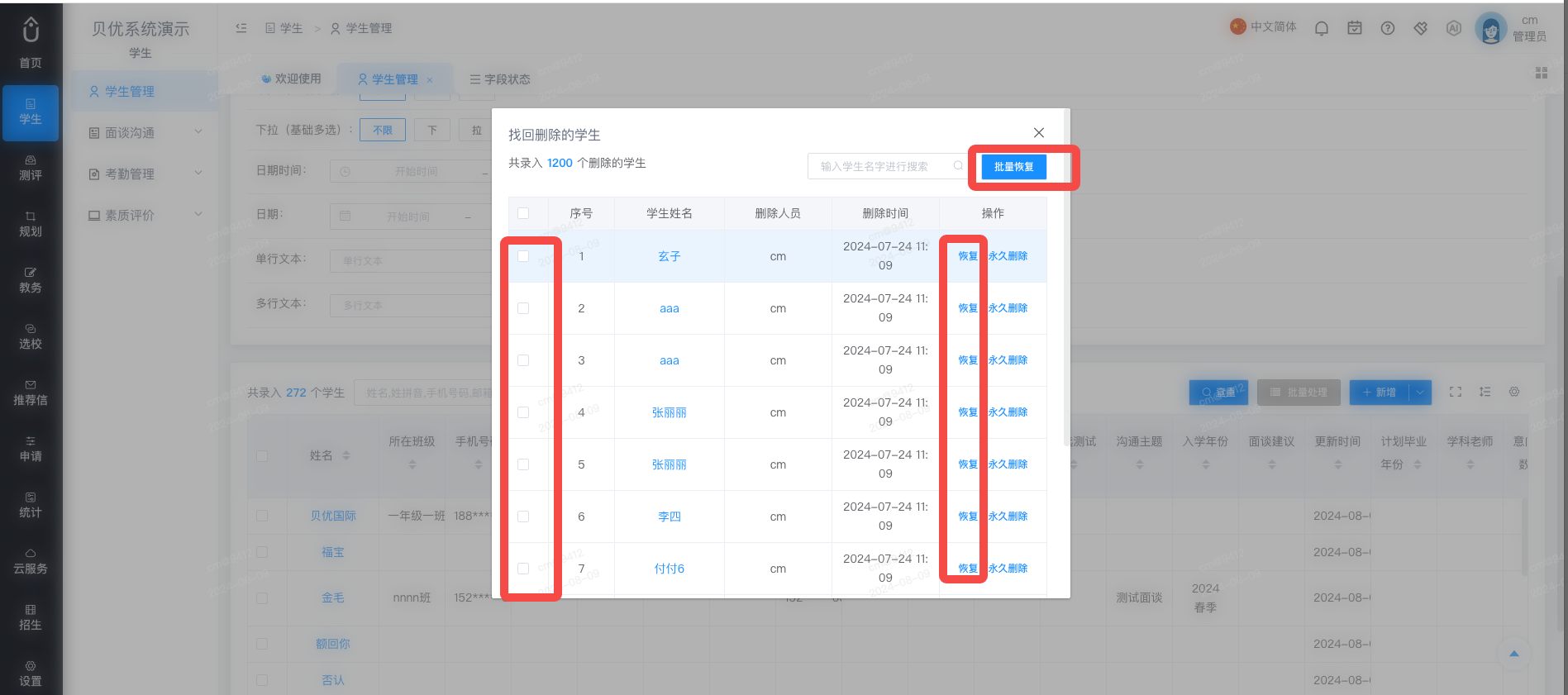Open the calendar icon in header
This screenshot has width=1568, height=695.
1355,28
